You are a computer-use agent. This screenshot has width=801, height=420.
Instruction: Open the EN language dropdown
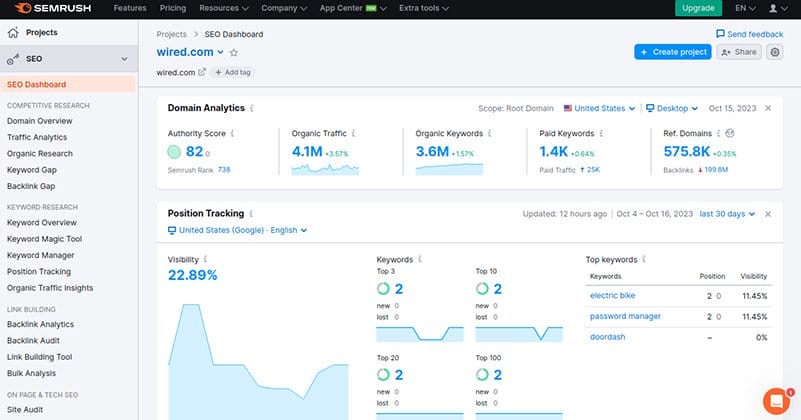745,8
